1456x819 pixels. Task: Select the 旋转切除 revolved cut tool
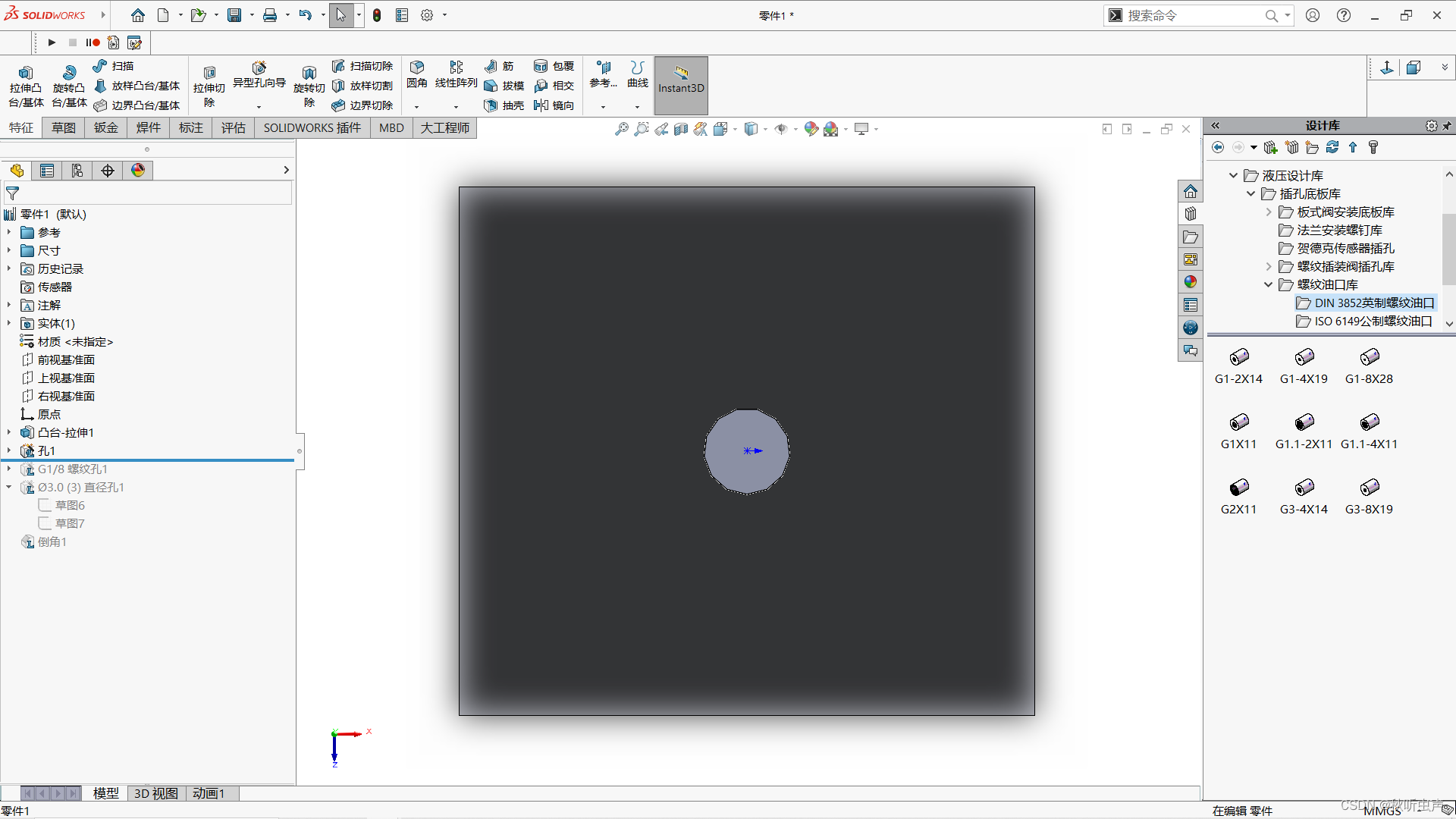[309, 86]
